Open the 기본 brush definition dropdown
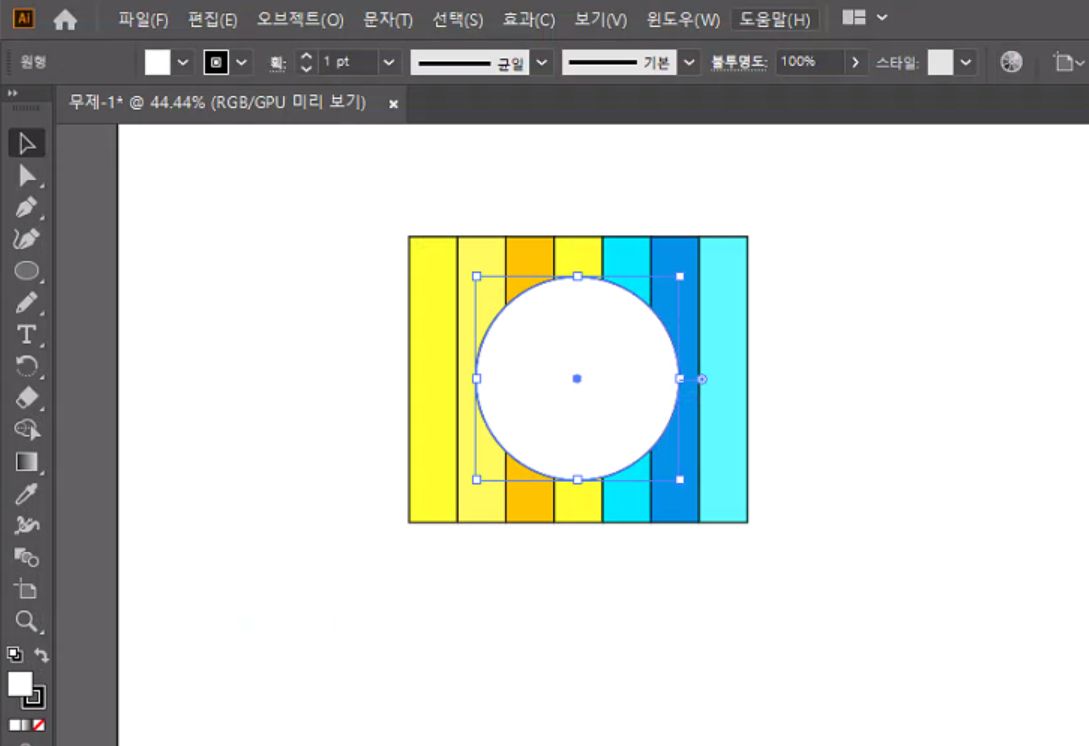1089x746 pixels. (x=689, y=62)
